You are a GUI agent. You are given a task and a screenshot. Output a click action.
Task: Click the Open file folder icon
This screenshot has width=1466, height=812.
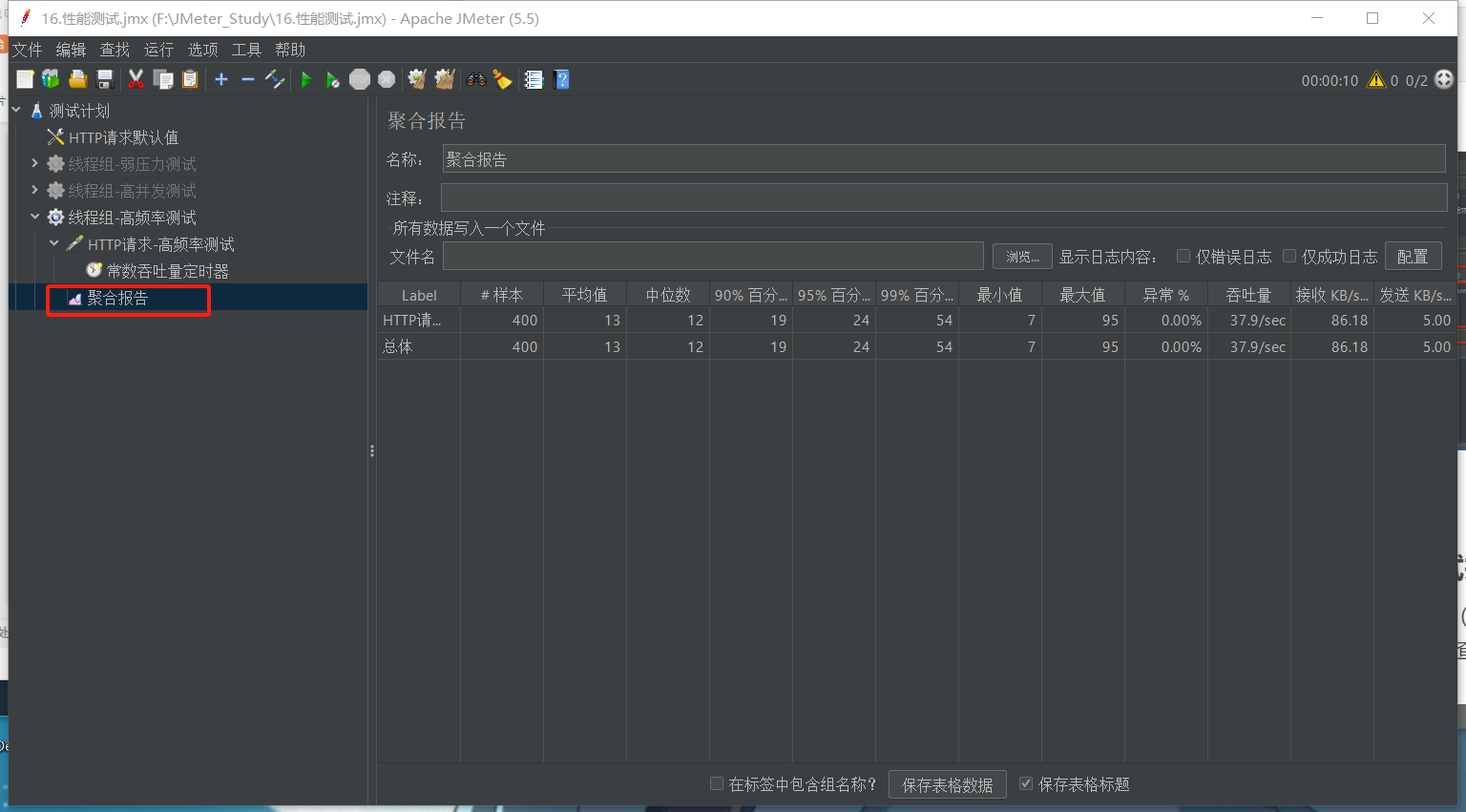[x=78, y=79]
